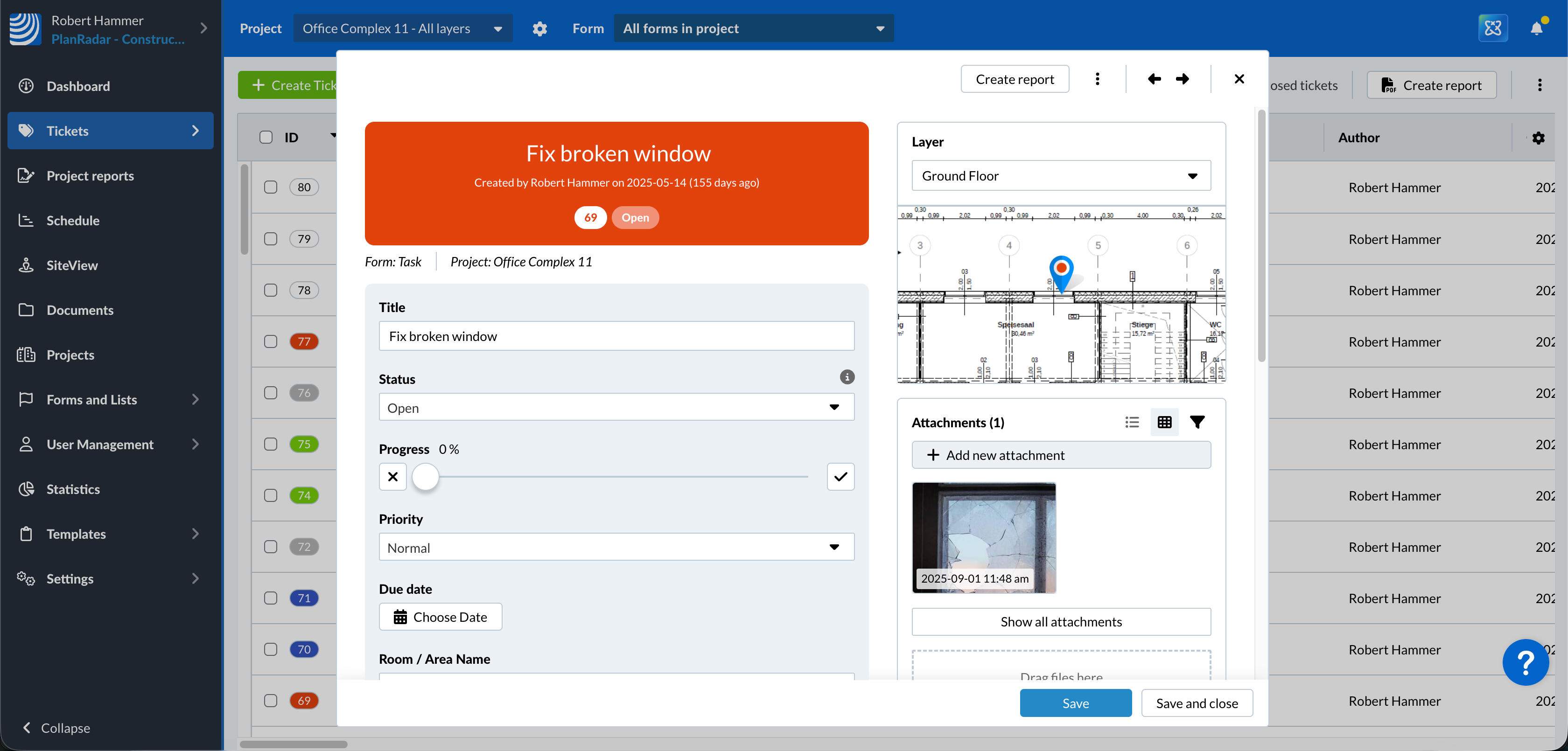Open the attachments filter icon
Viewport: 1568px width, 751px height.
coord(1197,422)
